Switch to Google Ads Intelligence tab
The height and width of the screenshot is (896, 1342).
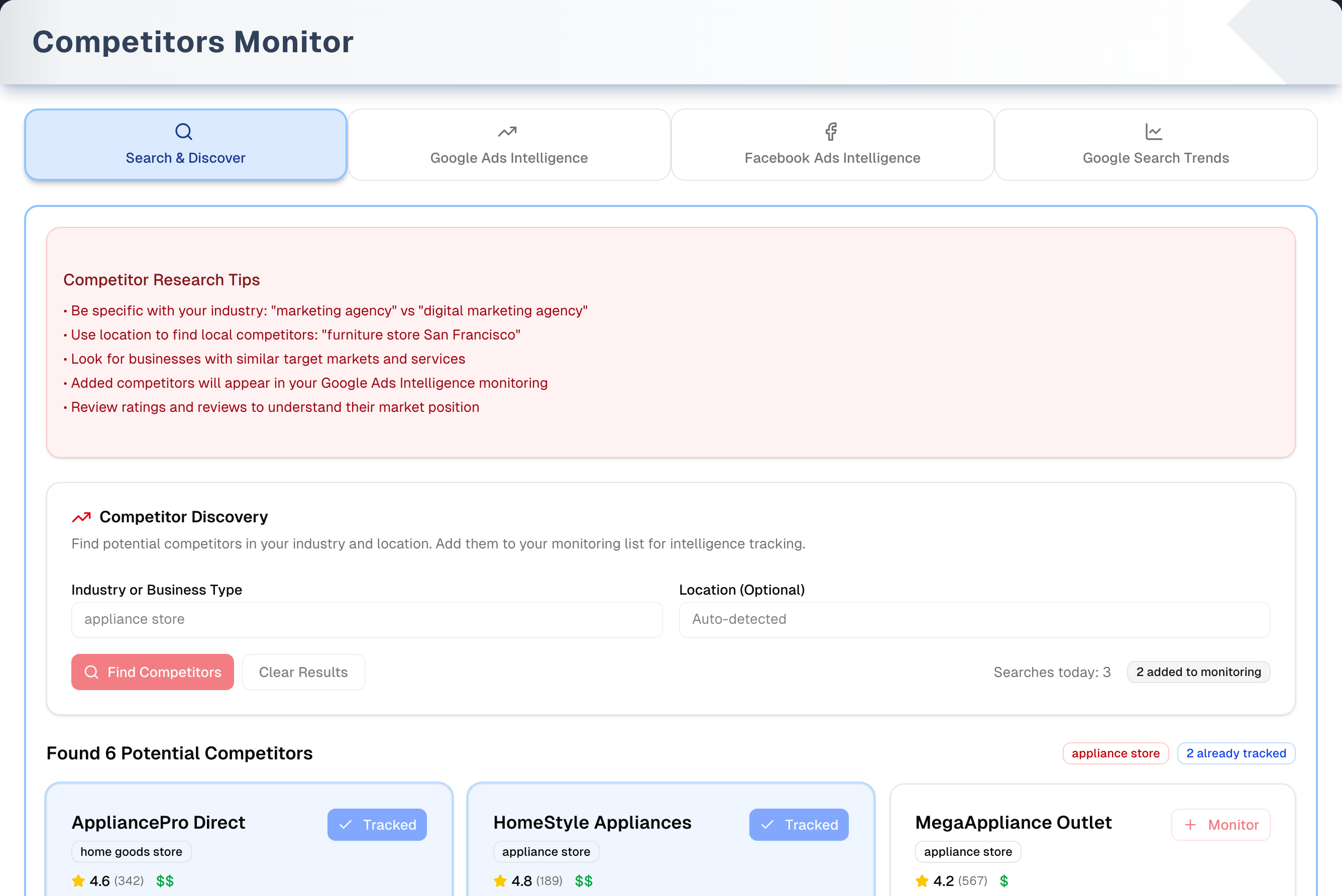click(x=509, y=145)
